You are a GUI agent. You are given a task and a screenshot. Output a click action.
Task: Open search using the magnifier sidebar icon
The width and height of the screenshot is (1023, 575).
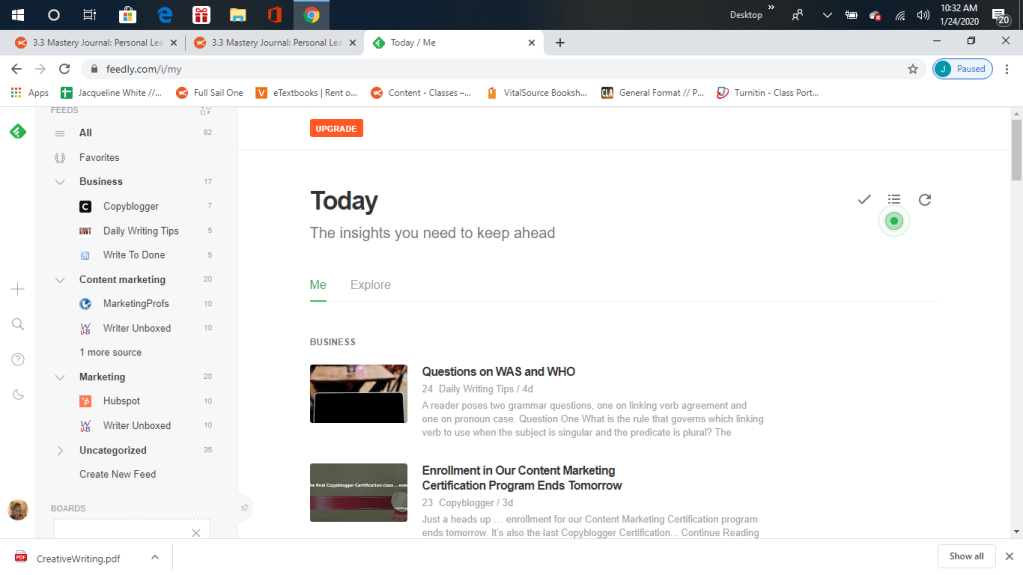coord(17,324)
